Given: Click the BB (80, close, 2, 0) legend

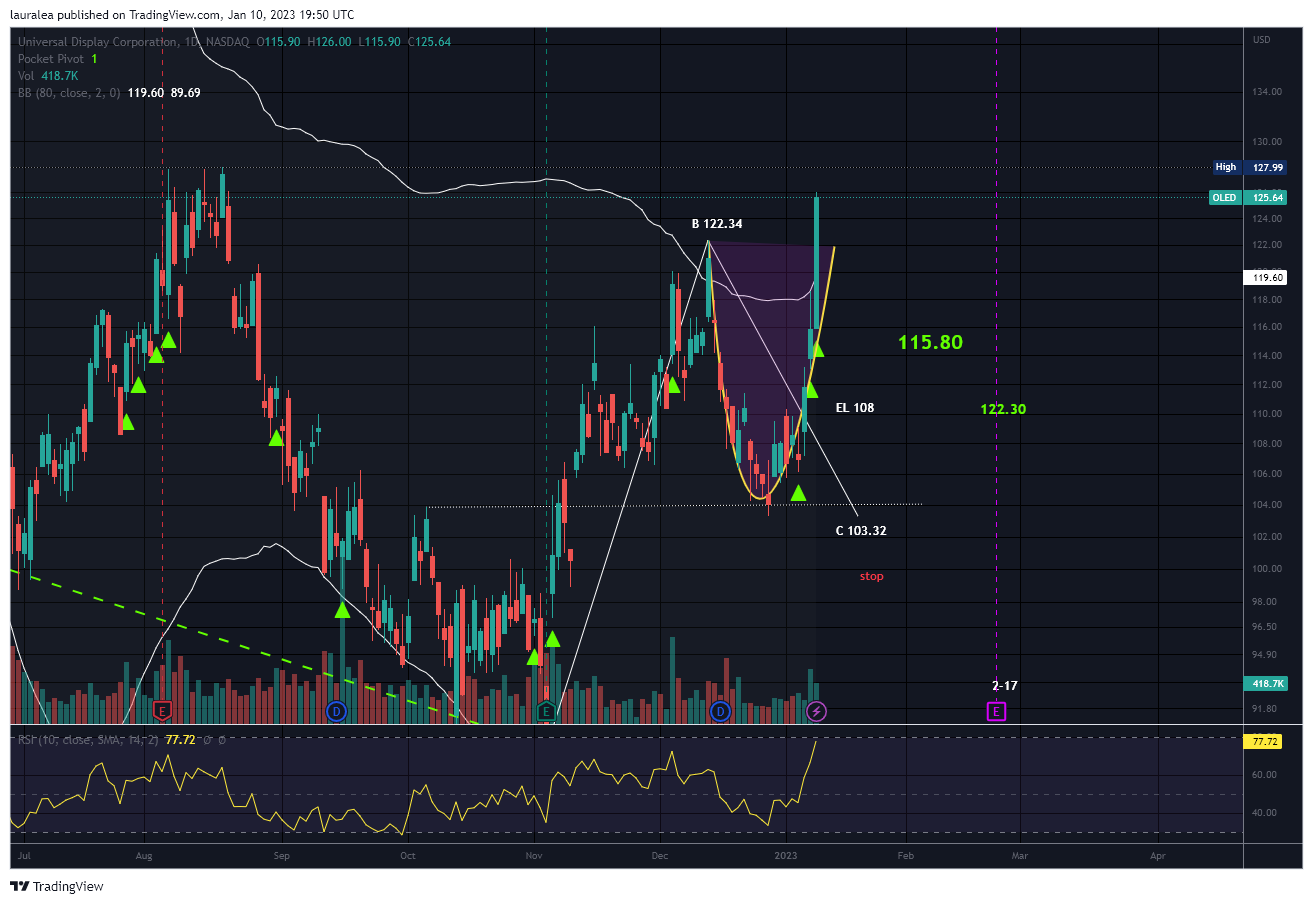Looking at the screenshot, I should [x=69, y=92].
